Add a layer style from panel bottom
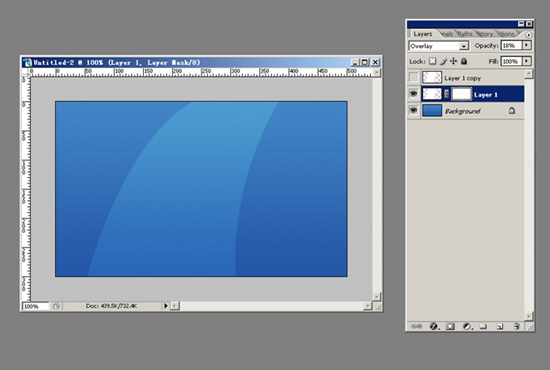 434,327
